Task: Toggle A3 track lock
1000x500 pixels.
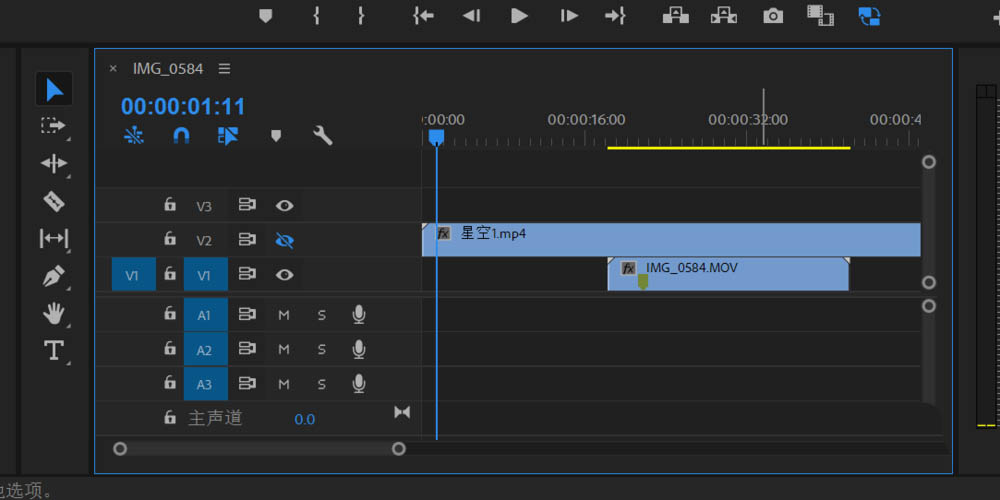Action: (170, 383)
